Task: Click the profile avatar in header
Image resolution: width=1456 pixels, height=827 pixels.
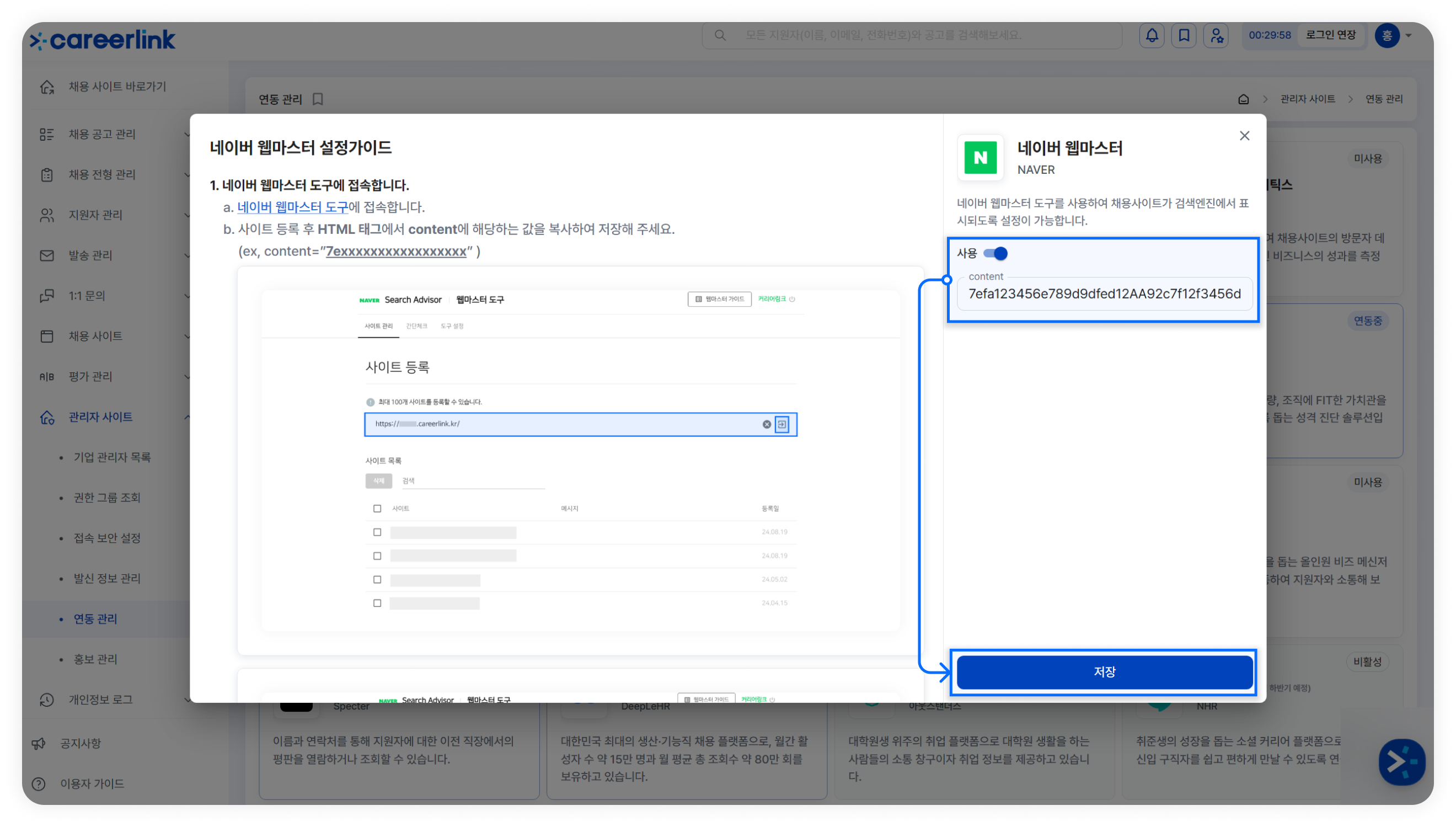Action: pyautogui.click(x=1386, y=35)
